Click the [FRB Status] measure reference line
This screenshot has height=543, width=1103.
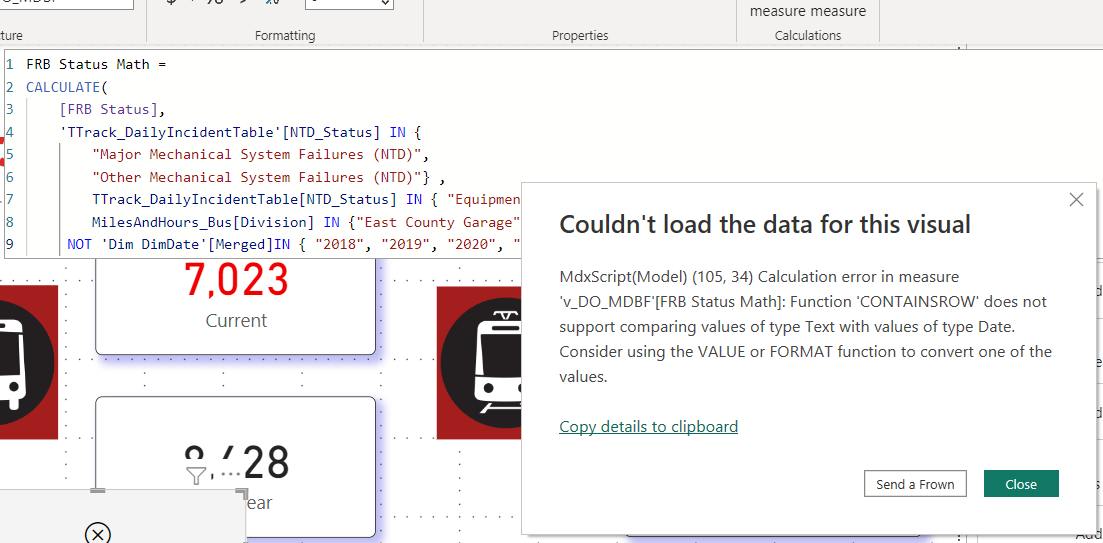[x=115, y=109]
